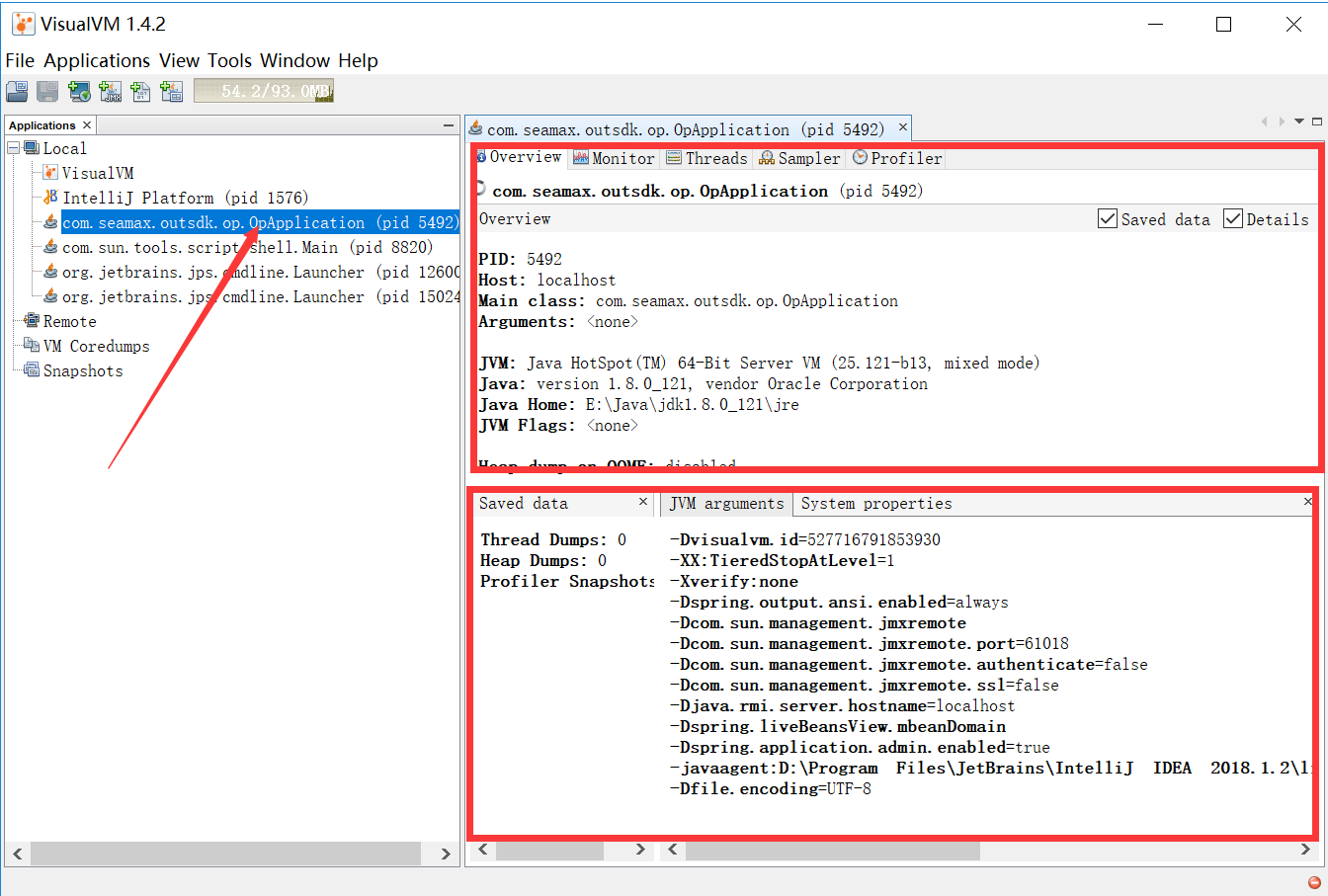Click the heap memory usage gauge
1328x896 pixels.
(x=262, y=91)
